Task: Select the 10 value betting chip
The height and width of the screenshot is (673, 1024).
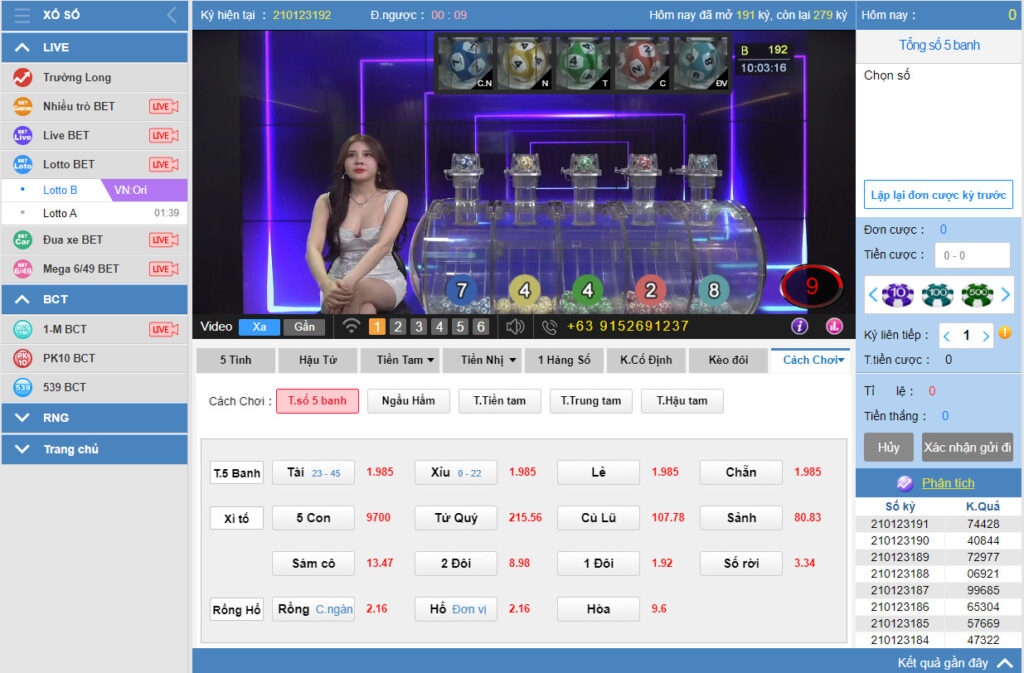Action: click(897, 294)
